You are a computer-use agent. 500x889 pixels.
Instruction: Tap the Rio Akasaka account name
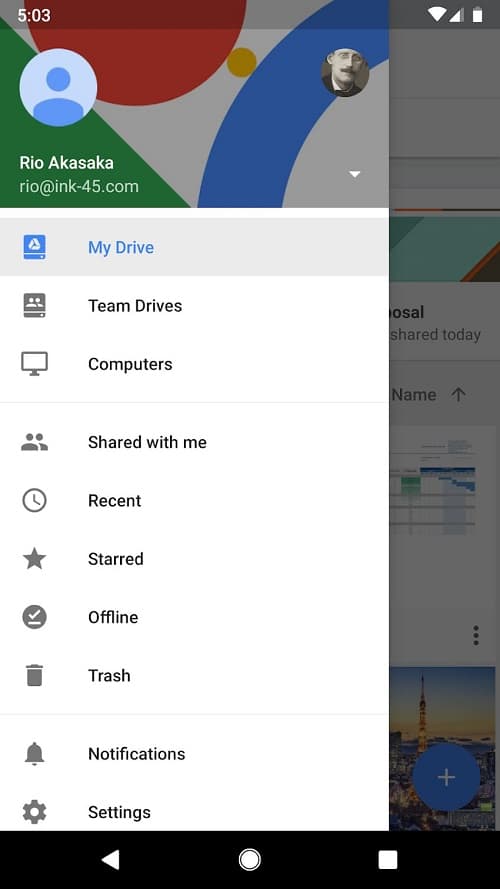pyautogui.click(x=66, y=163)
